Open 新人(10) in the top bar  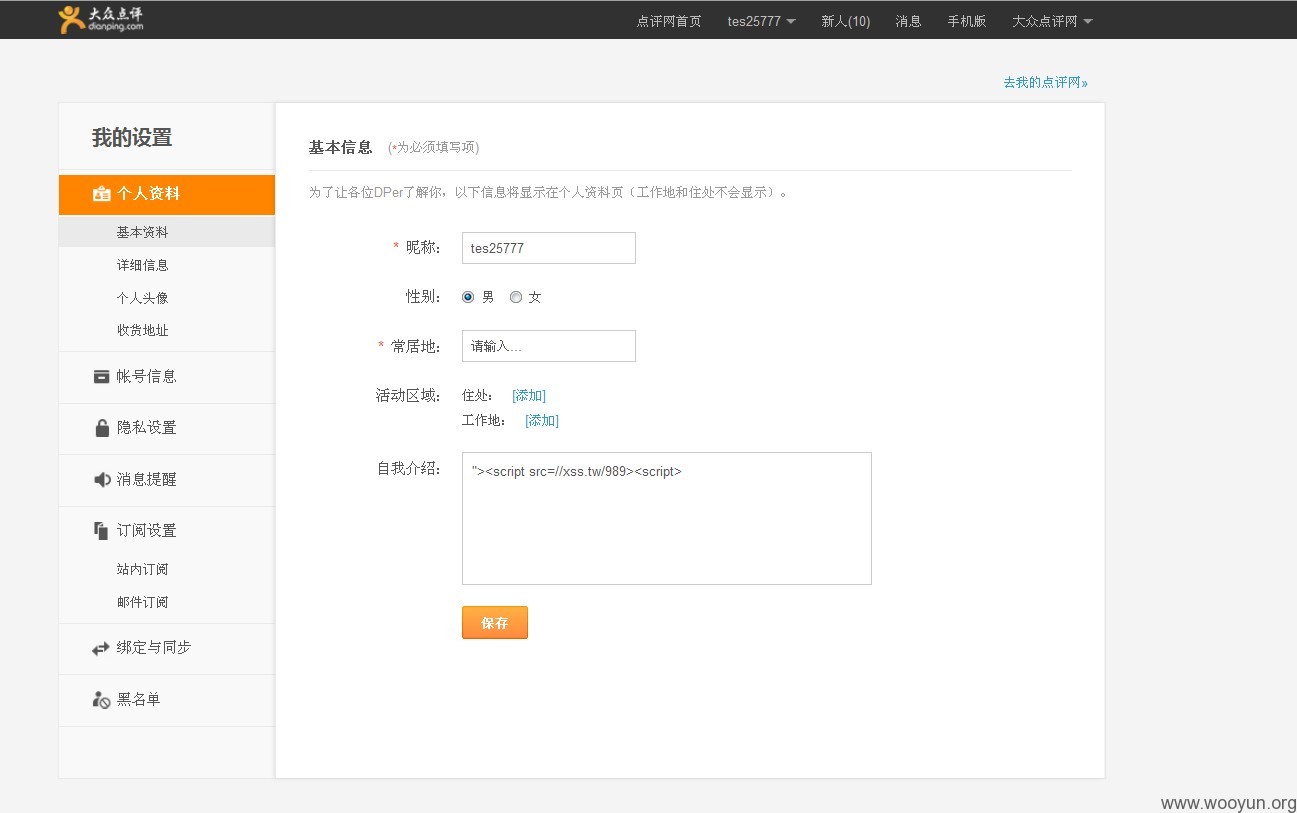[x=846, y=21]
